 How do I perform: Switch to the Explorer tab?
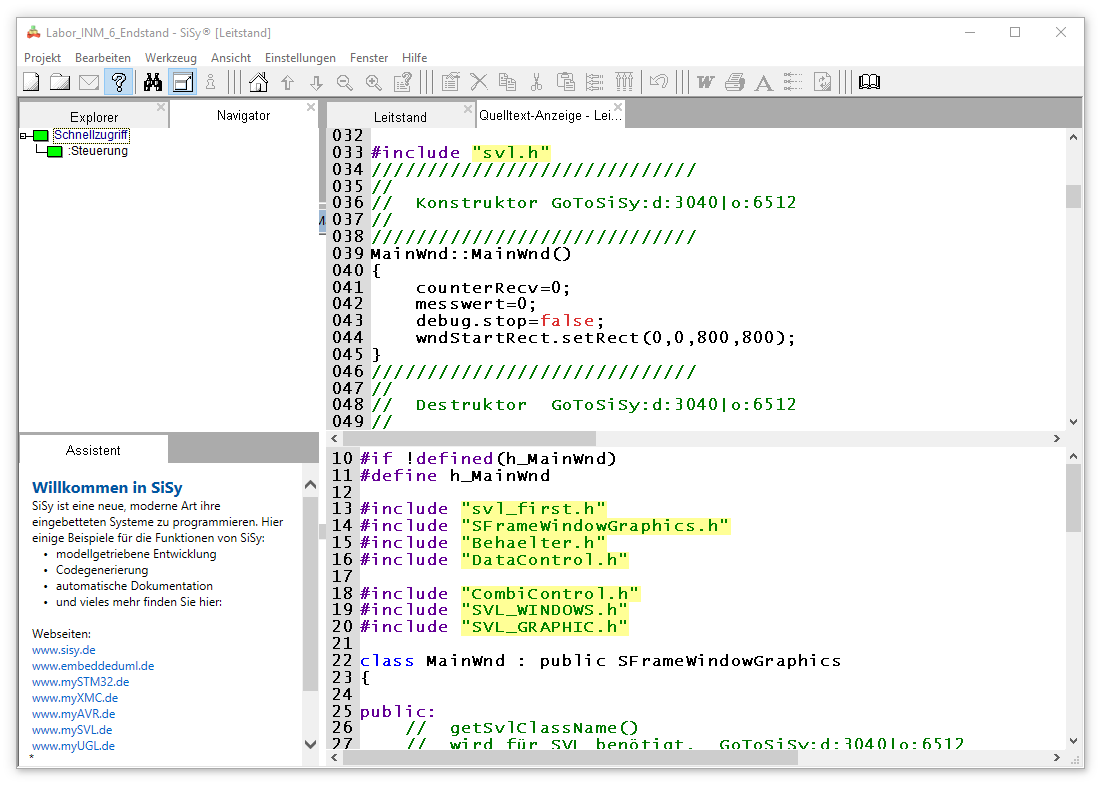tap(94, 117)
